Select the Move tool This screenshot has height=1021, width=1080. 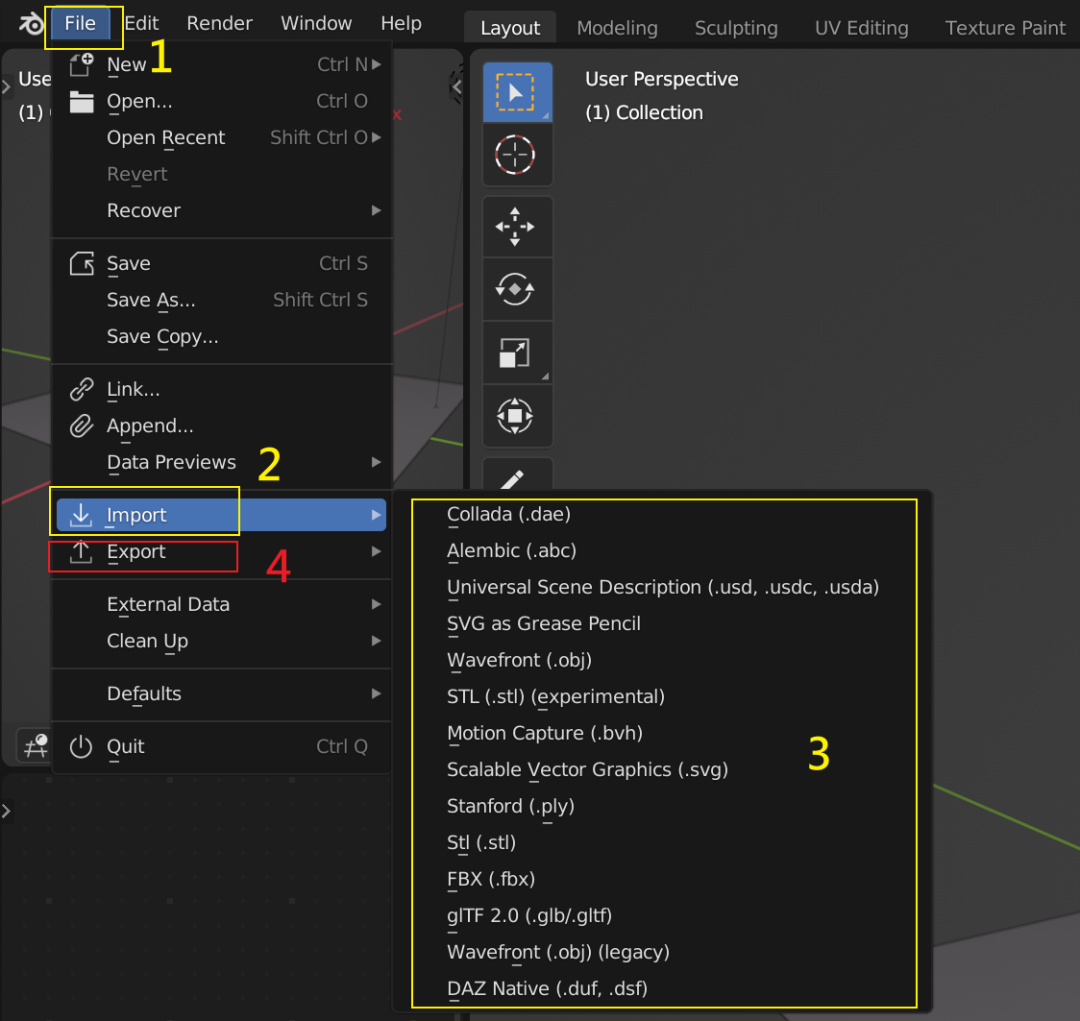[x=517, y=227]
